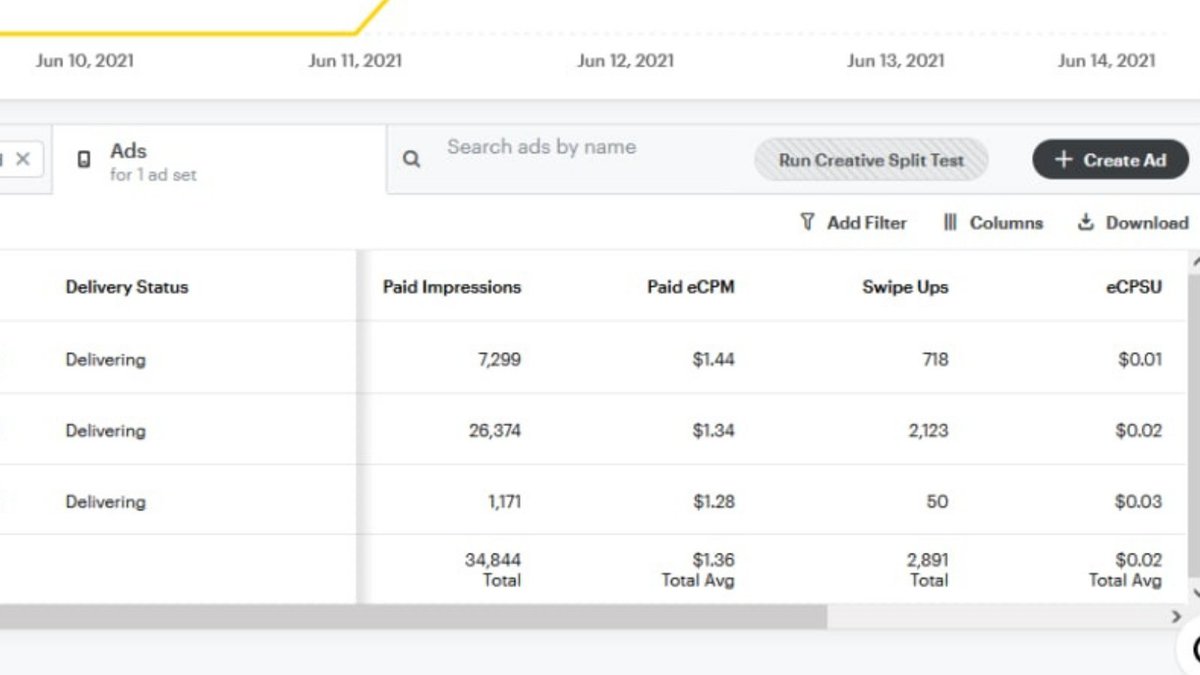Image resolution: width=1200 pixels, height=675 pixels.
Task: Sort by the Swipe Ups column header
Action: [905, 287]
